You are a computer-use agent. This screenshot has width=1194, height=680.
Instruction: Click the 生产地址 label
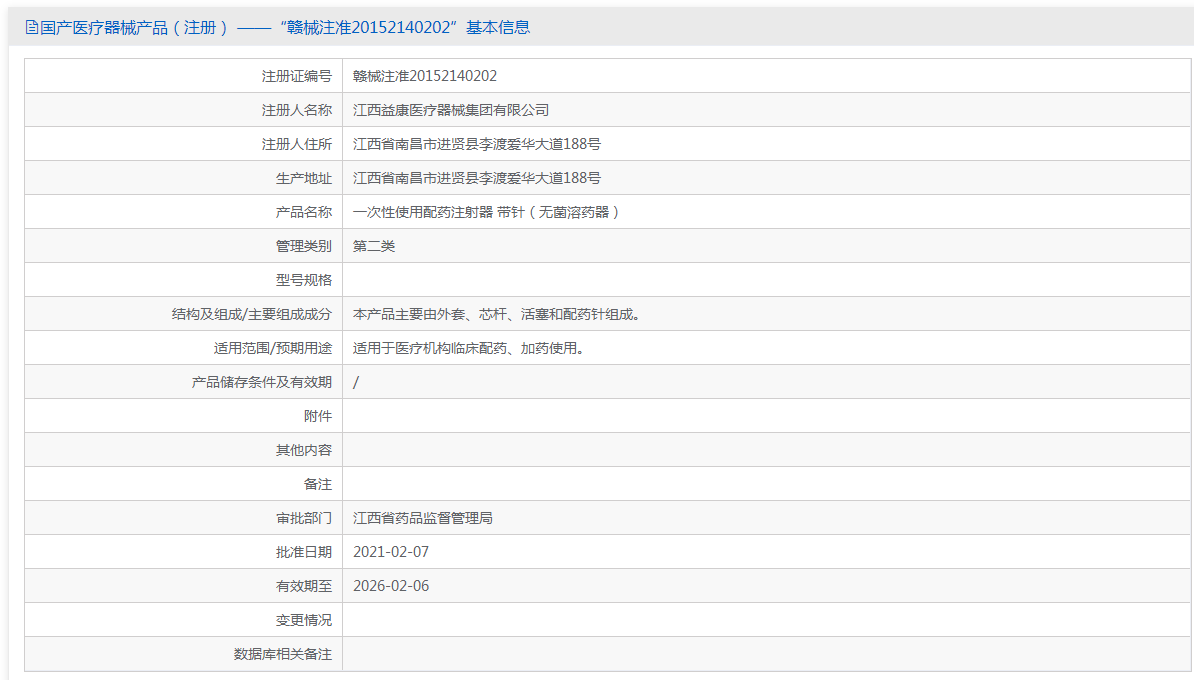(x=304, y=178)
